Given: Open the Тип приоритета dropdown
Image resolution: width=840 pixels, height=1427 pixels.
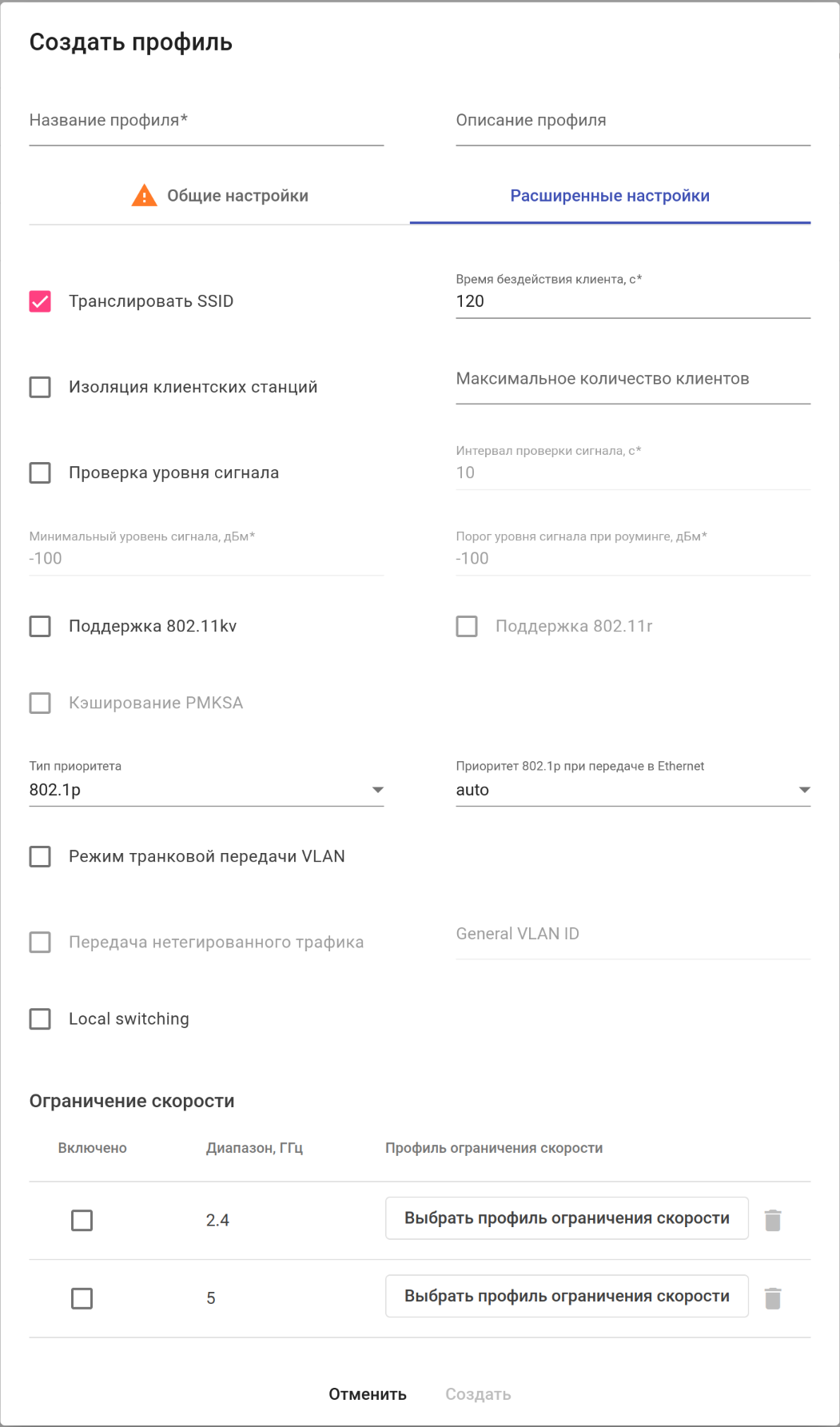Looking at the screenshot, I should pyautogui.click(x=206, y=790).
